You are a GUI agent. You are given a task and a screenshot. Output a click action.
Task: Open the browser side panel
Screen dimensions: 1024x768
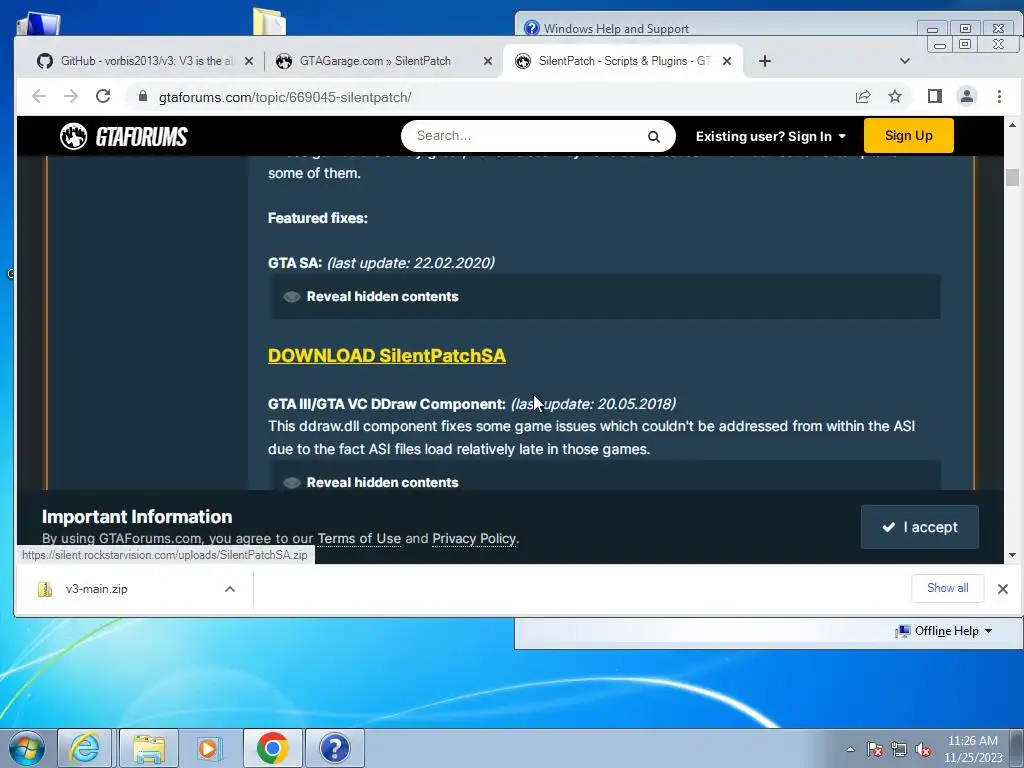coord(935,97)
